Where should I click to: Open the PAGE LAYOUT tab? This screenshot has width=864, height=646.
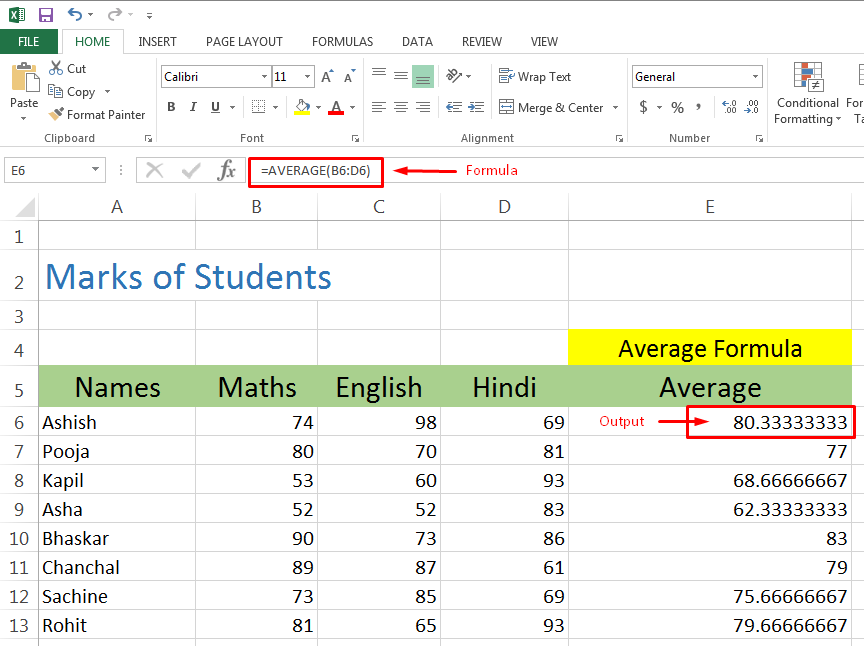[244, 42]
